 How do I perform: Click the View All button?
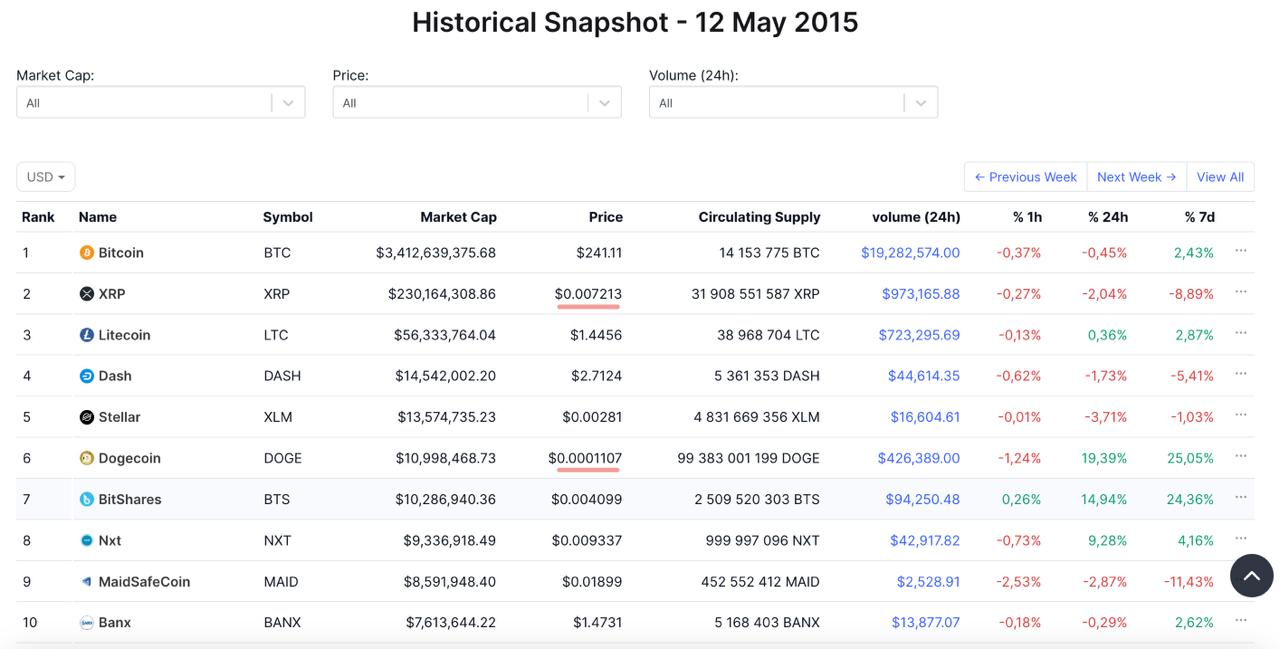pos(1220,177)
